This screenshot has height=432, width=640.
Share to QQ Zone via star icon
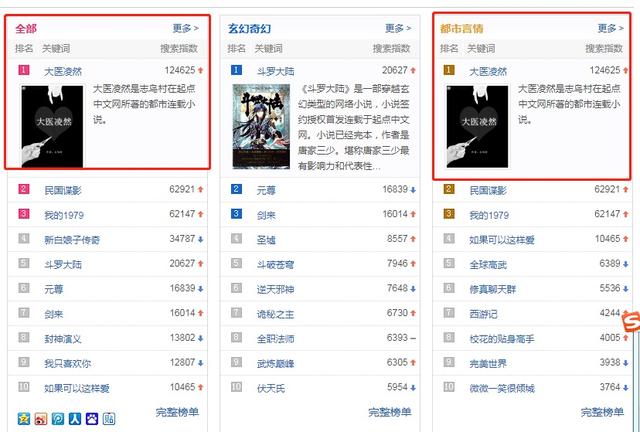pos(24,419)
